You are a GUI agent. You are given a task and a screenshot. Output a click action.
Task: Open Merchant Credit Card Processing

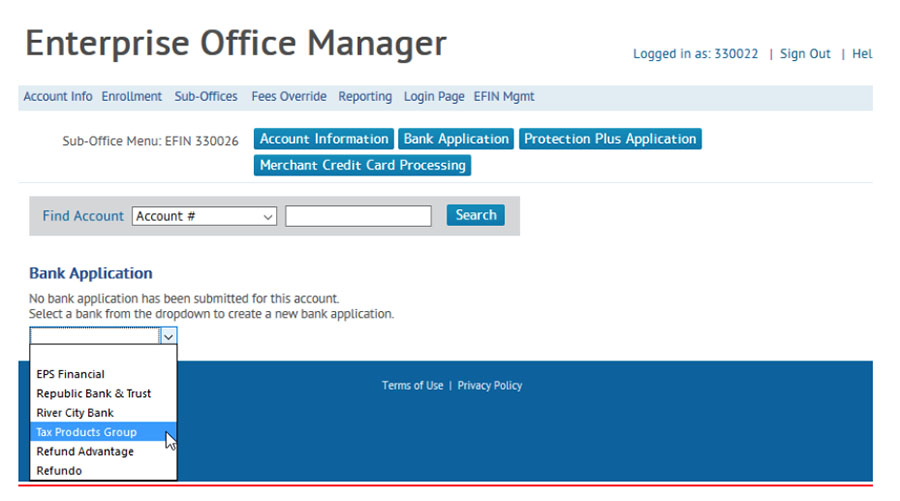(362, 165)
